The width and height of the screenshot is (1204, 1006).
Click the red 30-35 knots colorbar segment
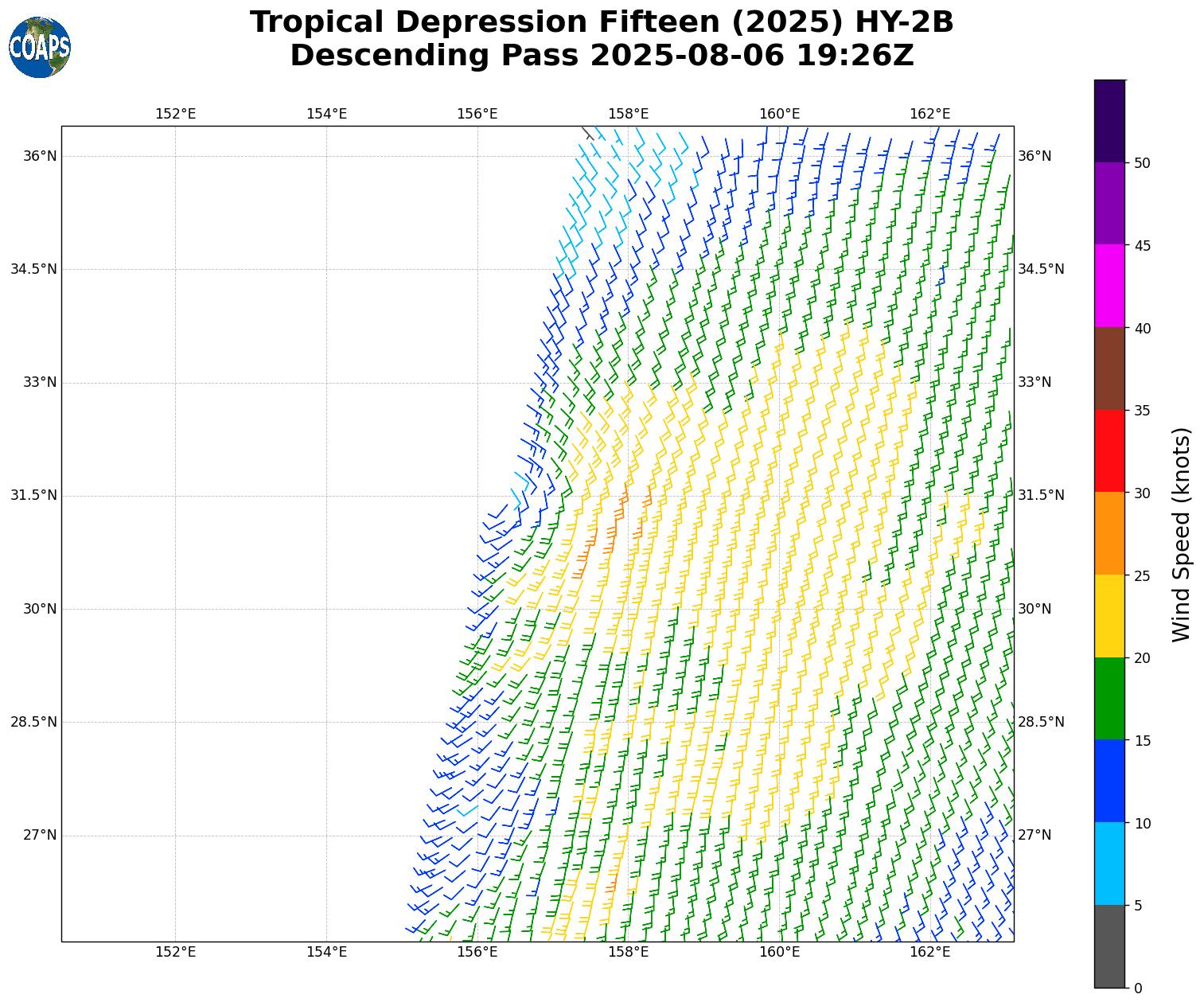(x=1109, y=450)
